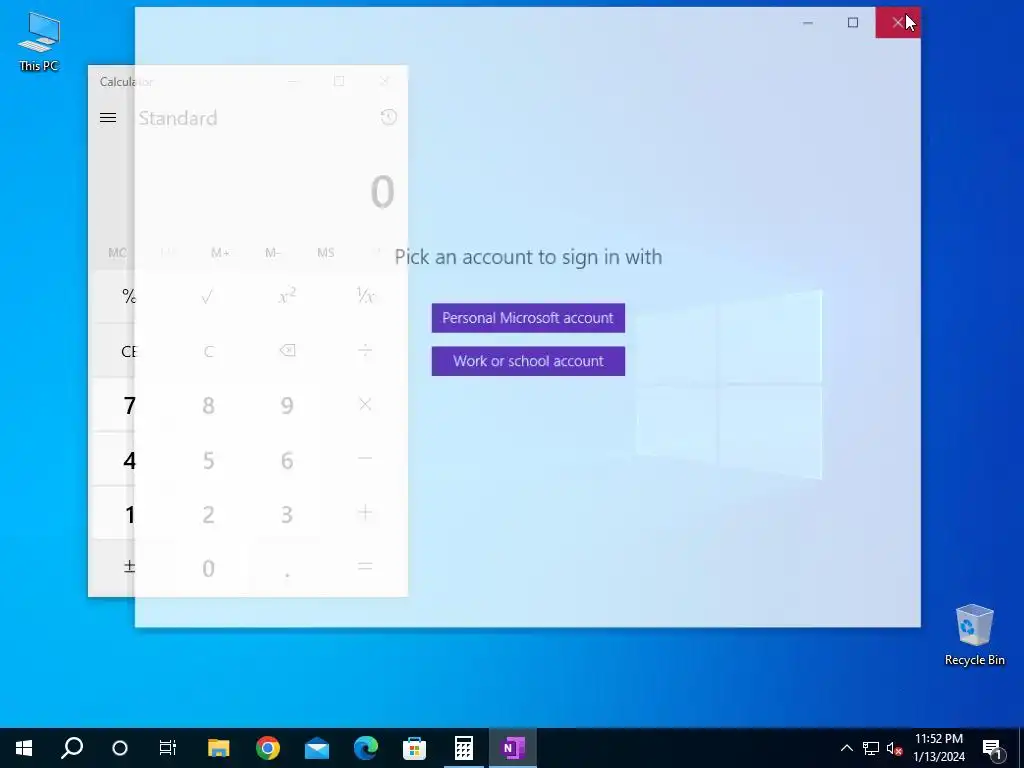Launch Microsoft Edge from taskbar
The height and width of the screenshot is (768, 1024).
coord(366,748)
